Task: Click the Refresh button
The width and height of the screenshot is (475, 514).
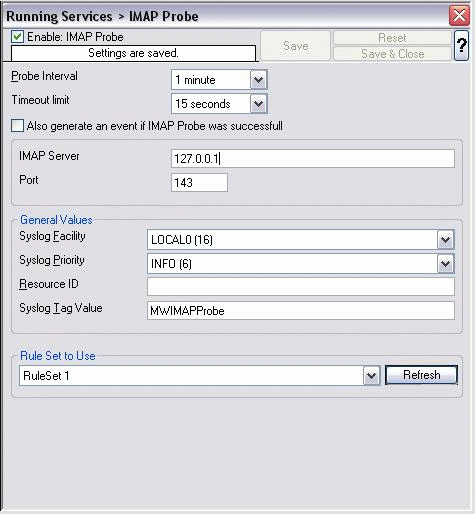Action: click(421, 375)
